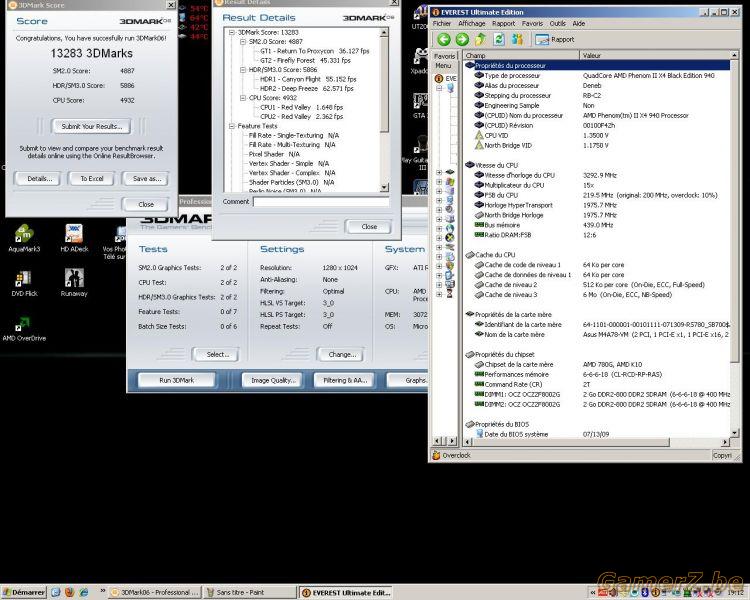The image size is (750, 600).
Task: Show more quick launch items with » chevron
Action: pyautogui.click(x=102, y=591)
